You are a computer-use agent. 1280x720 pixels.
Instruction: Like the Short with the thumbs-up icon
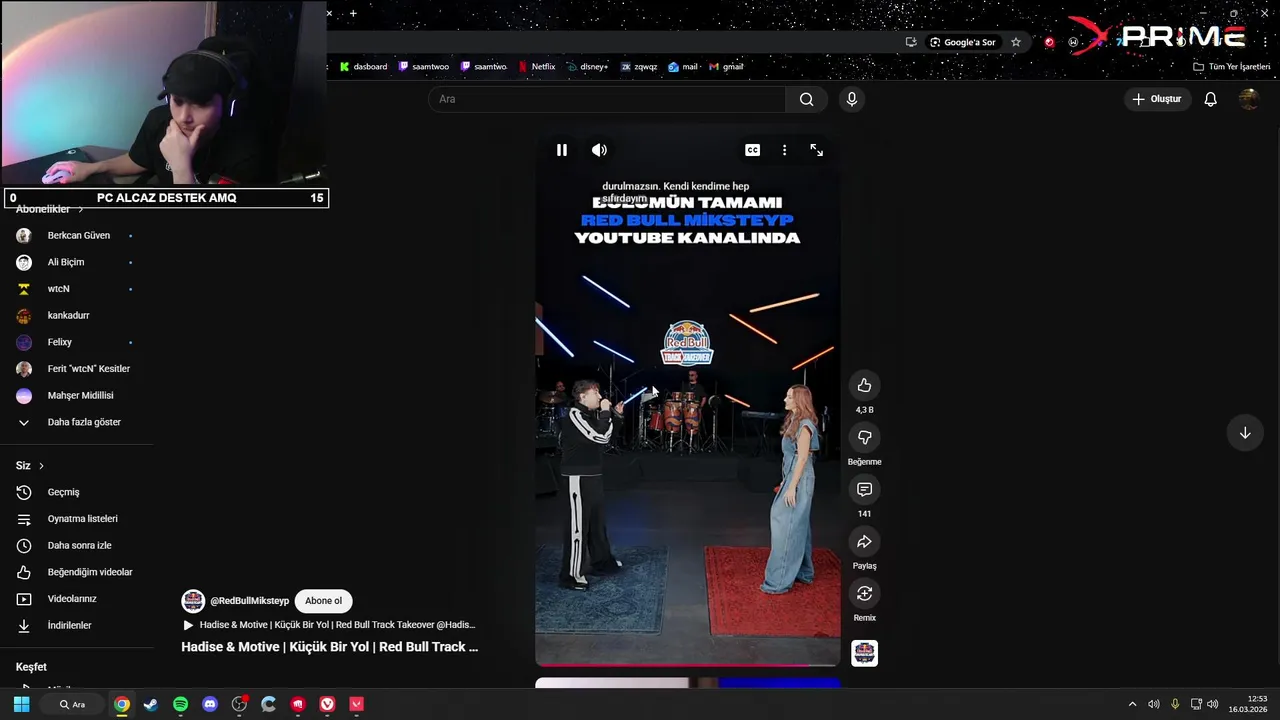coord(864,385)
